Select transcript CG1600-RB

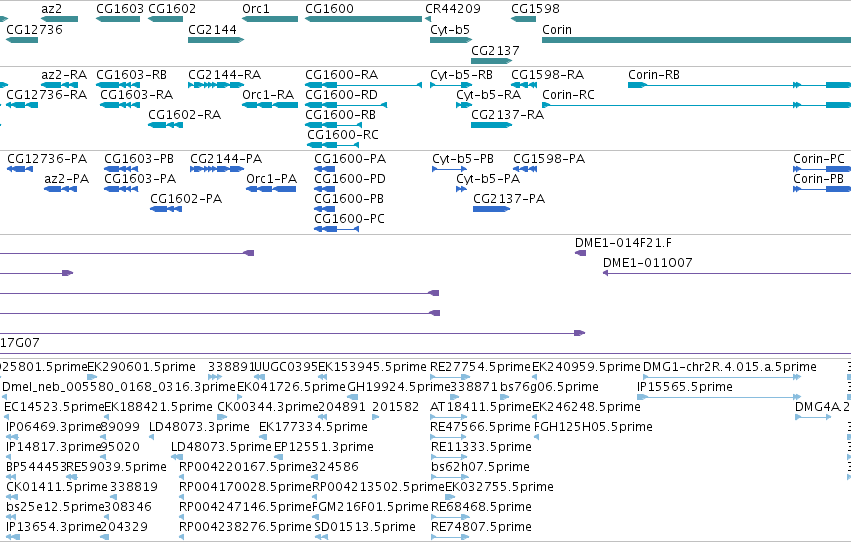333,125
